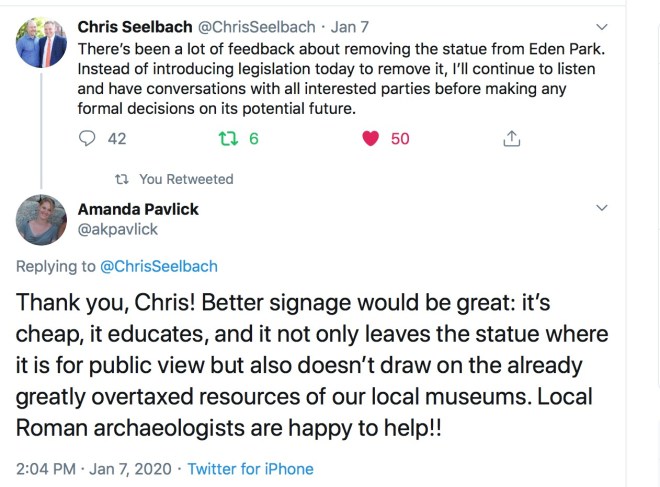This screenshot has height=487, width=660.
Task: Open the 2:04 PM Jan 7, 2020 timestamp
Action: (94, 468)
